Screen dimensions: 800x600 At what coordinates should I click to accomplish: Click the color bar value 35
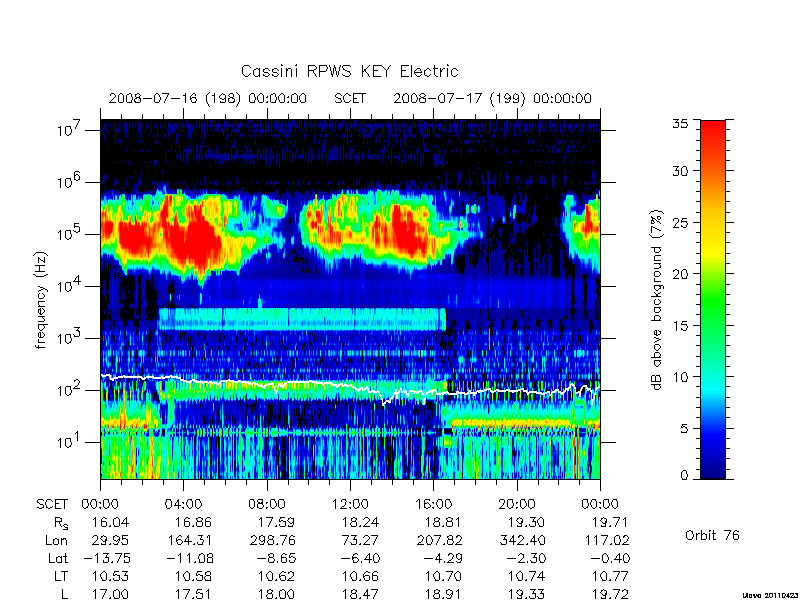(x=680, y=123)
